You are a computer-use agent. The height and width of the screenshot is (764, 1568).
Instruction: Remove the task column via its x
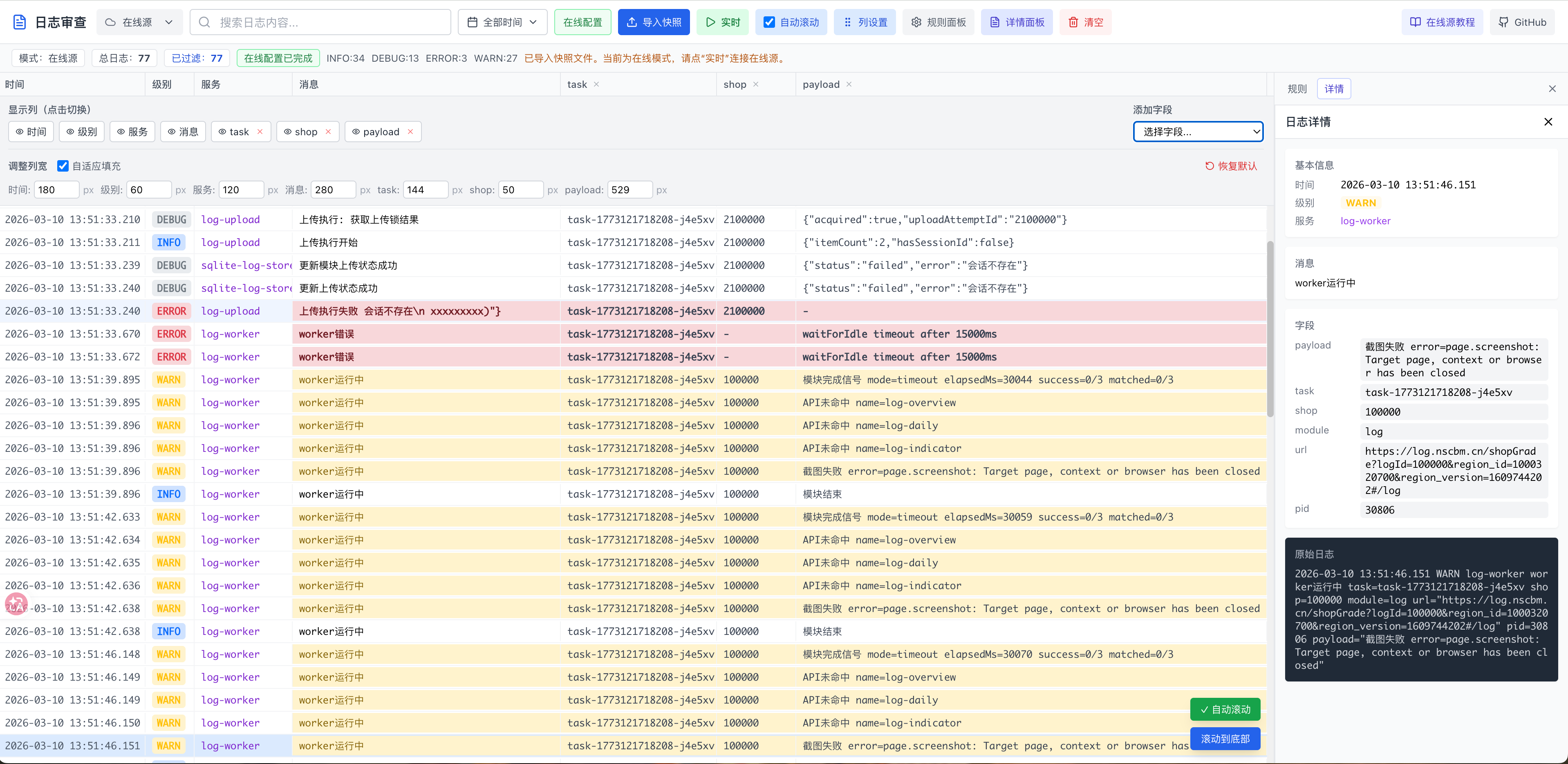(596, 85)
